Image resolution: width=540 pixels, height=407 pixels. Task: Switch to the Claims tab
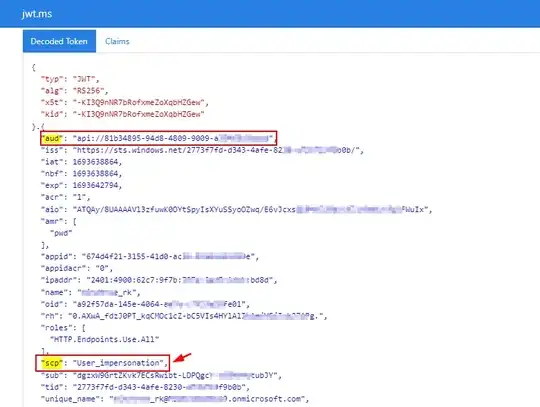117,41
